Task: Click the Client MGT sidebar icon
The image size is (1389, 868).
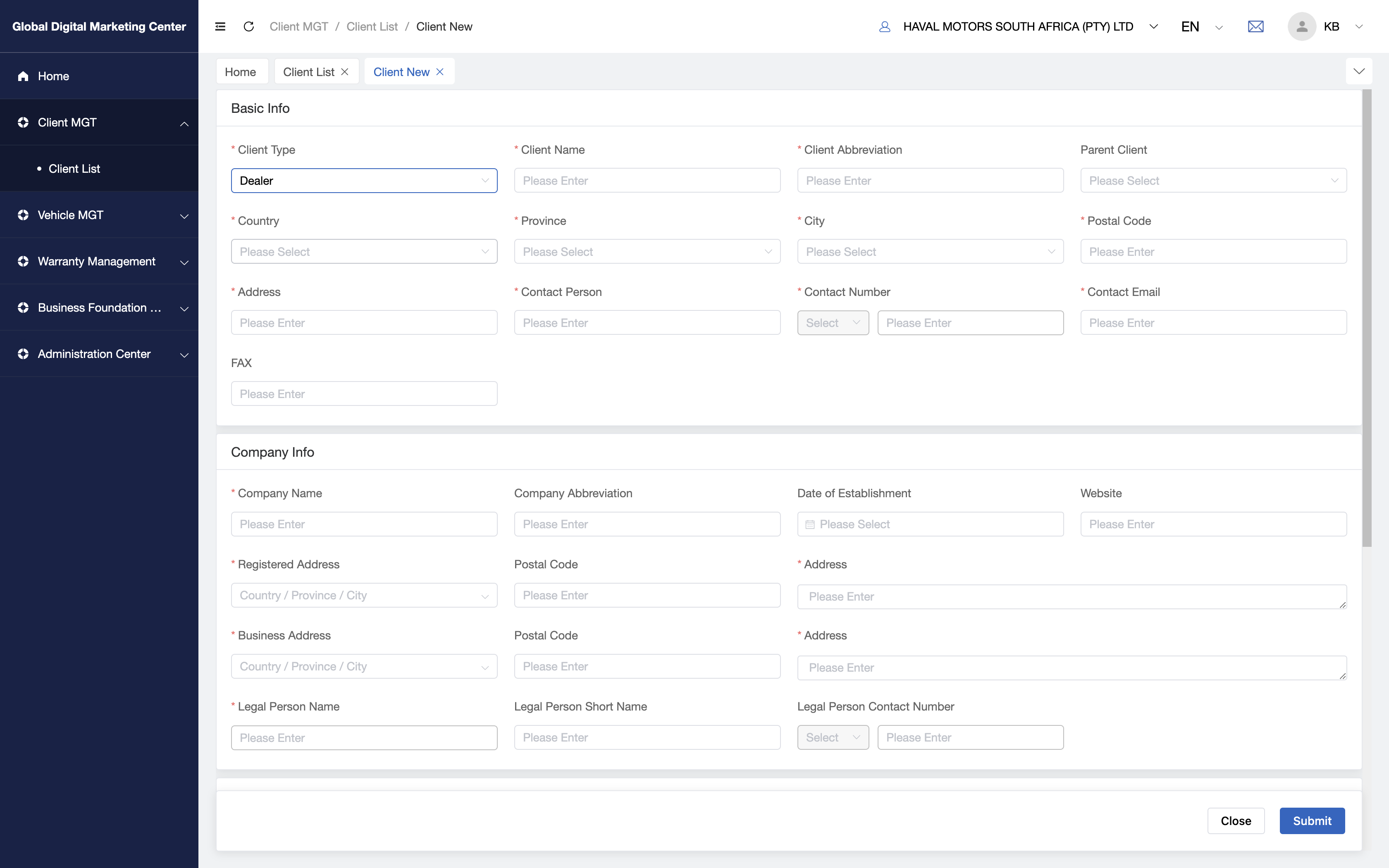Action: point(23,122)
